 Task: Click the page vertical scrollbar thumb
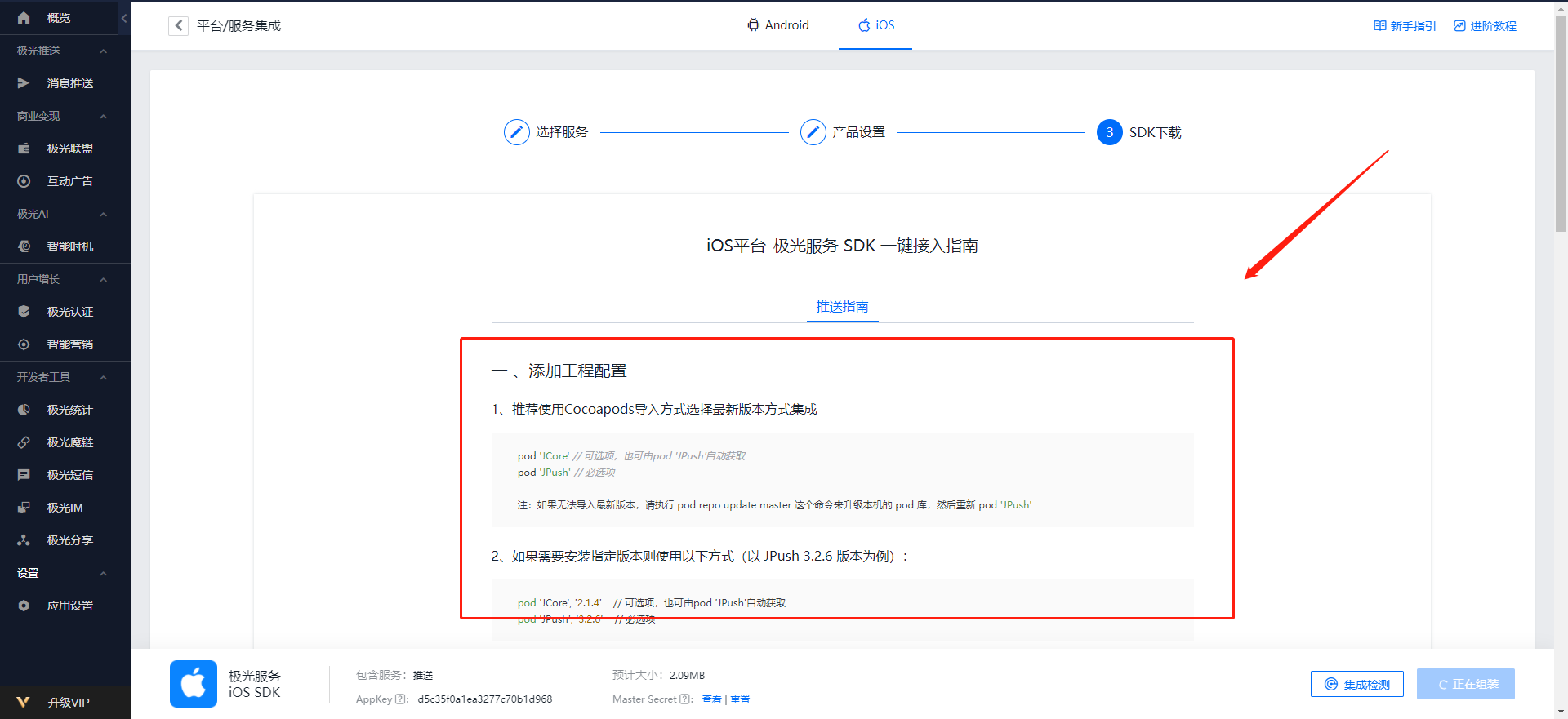pos(1561,122)
